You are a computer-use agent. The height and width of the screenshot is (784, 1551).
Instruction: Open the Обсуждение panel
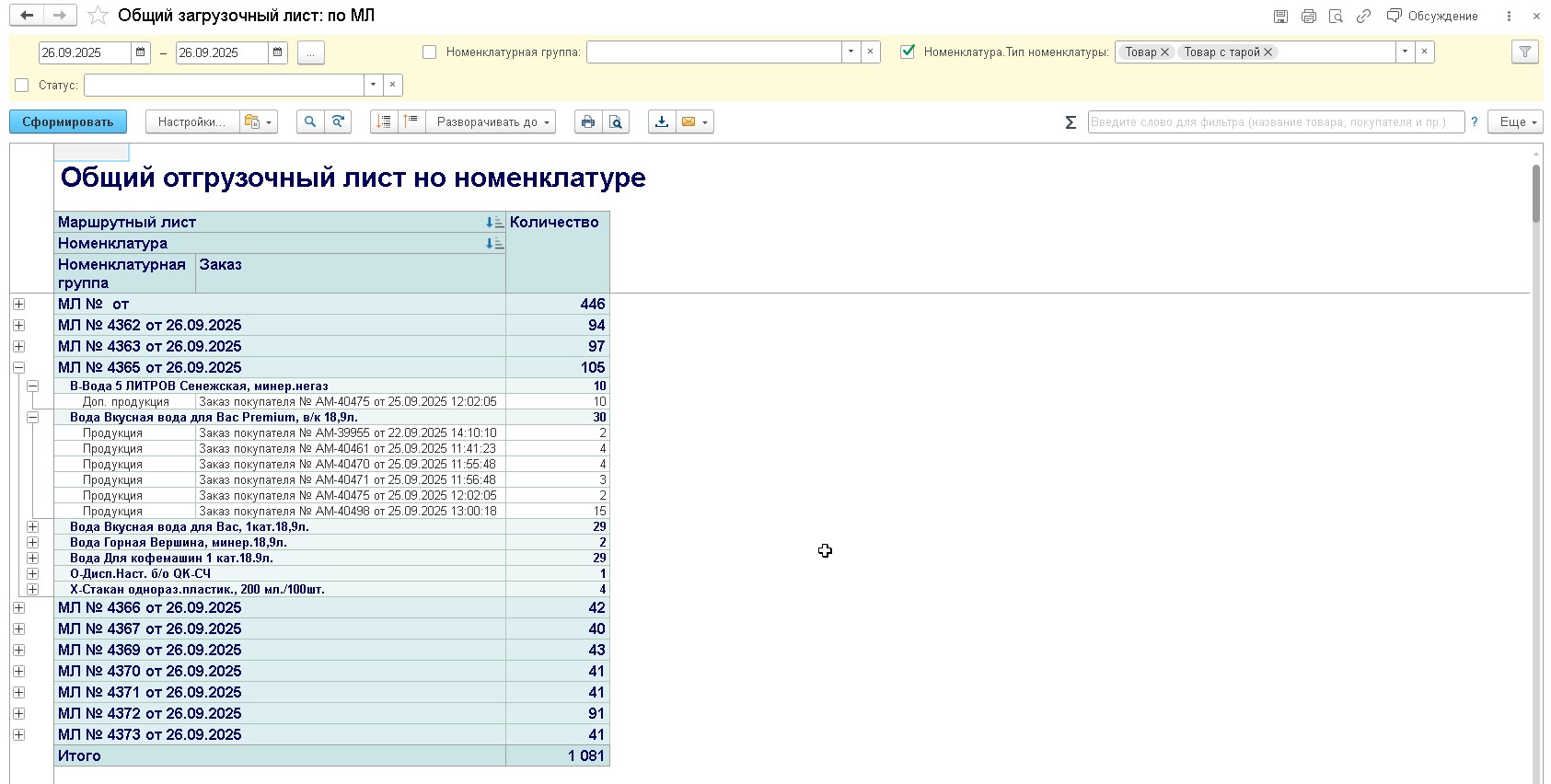pyautogui.click(x=1432, y=16)
